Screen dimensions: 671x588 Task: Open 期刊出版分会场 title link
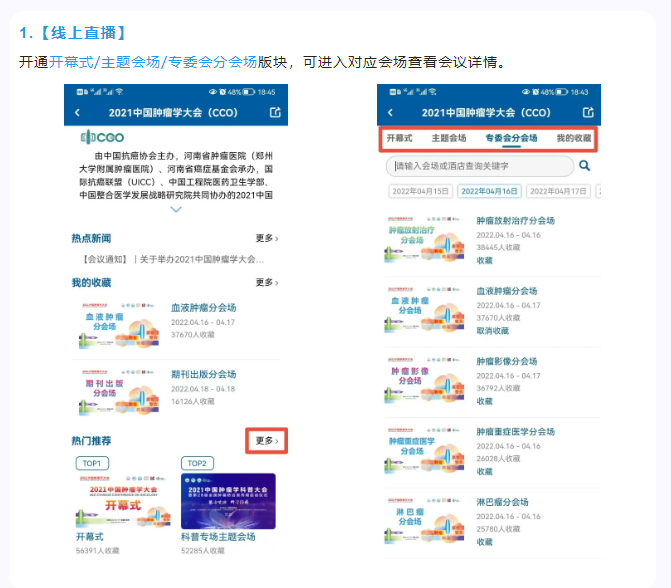204,374
